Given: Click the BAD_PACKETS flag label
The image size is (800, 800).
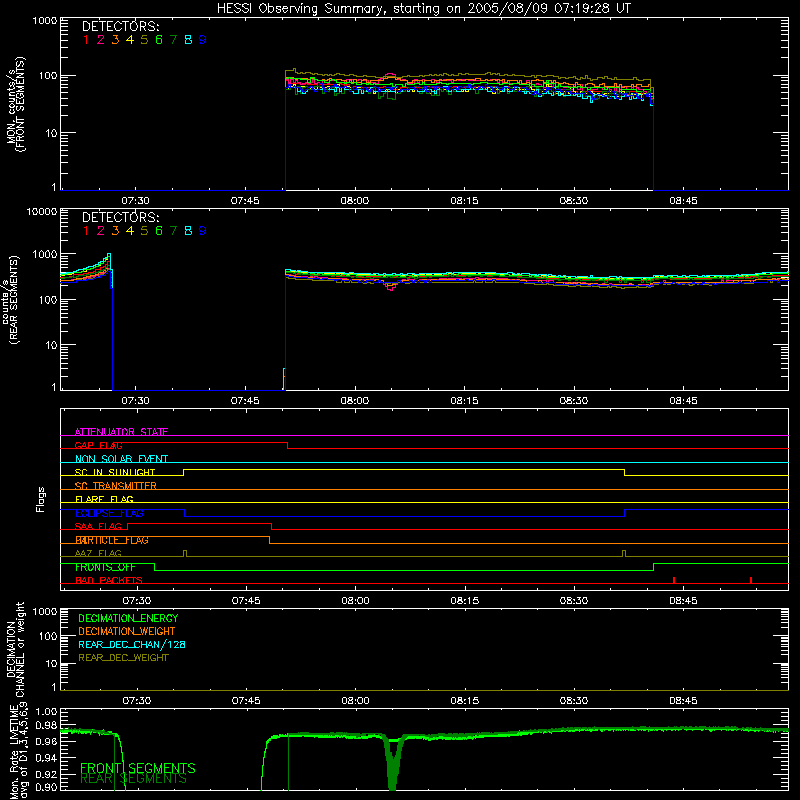Looking at the screenshot, I should tap(109, 580).
